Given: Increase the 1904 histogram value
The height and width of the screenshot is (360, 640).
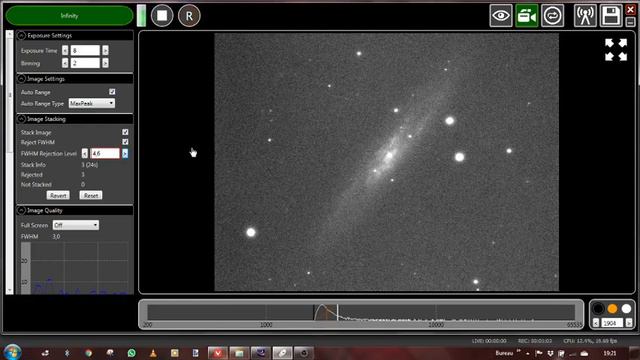Looking at the screenshot, I should [x=629, y=323].
